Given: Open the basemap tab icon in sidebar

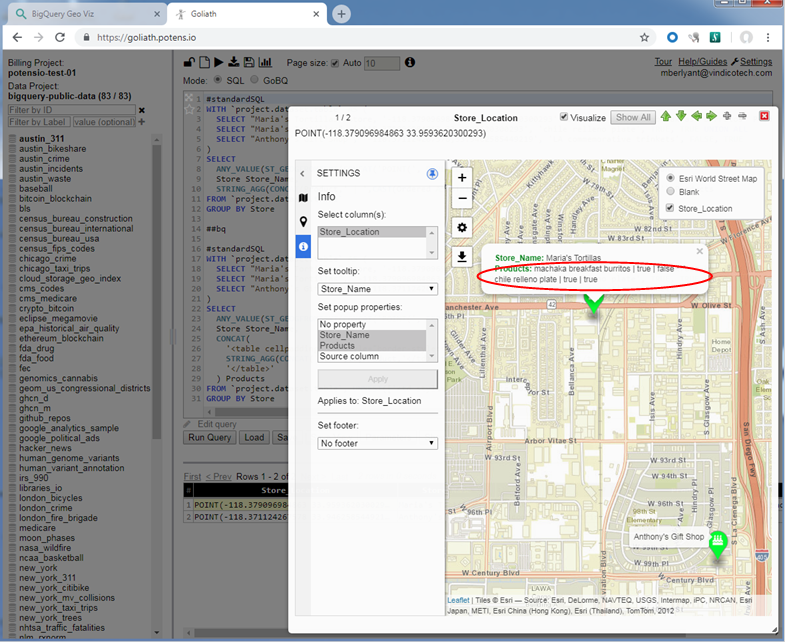Looking at the screenshot, I should click(x=303, y=198).
